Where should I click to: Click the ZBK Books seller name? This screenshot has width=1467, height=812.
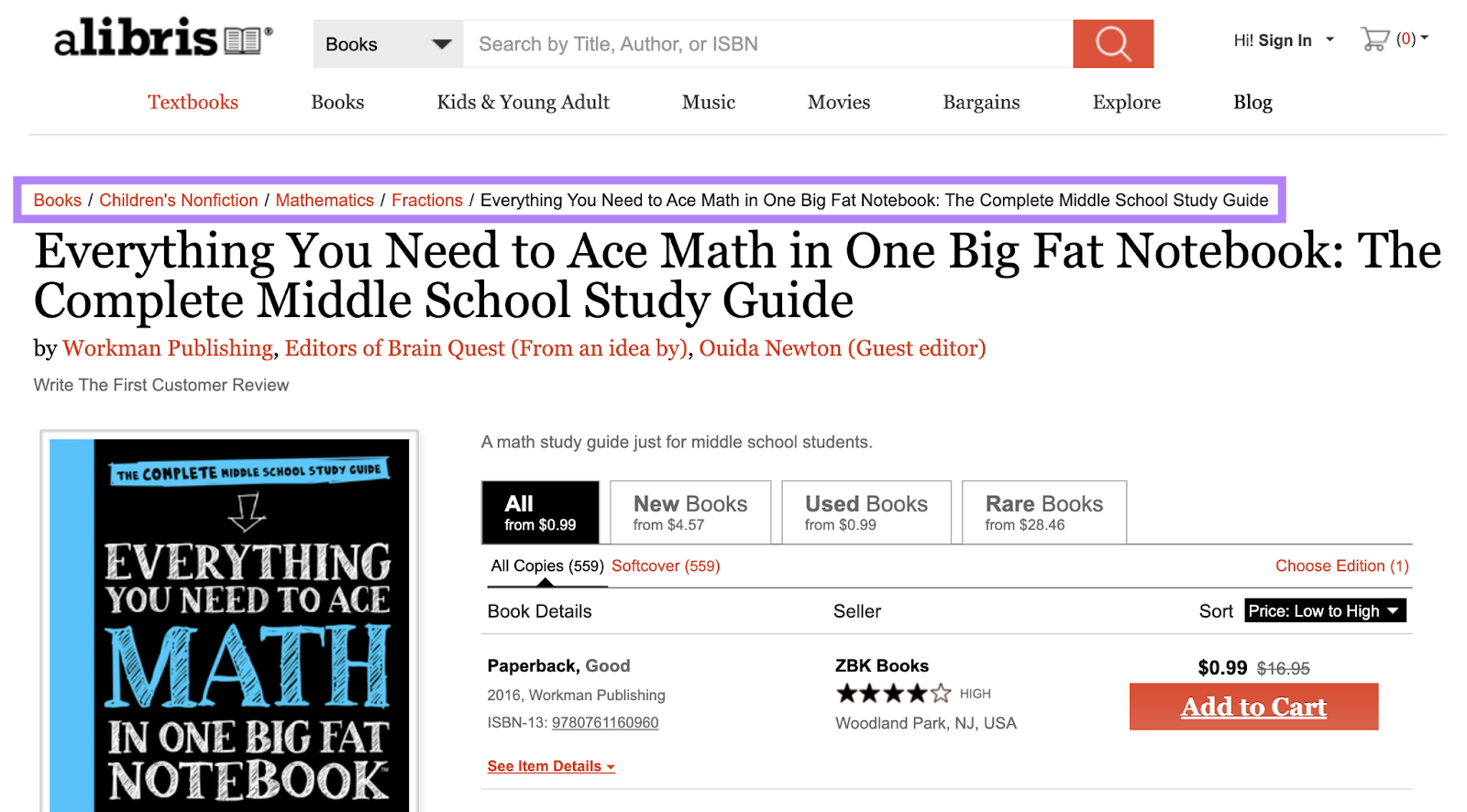(882, 666)
